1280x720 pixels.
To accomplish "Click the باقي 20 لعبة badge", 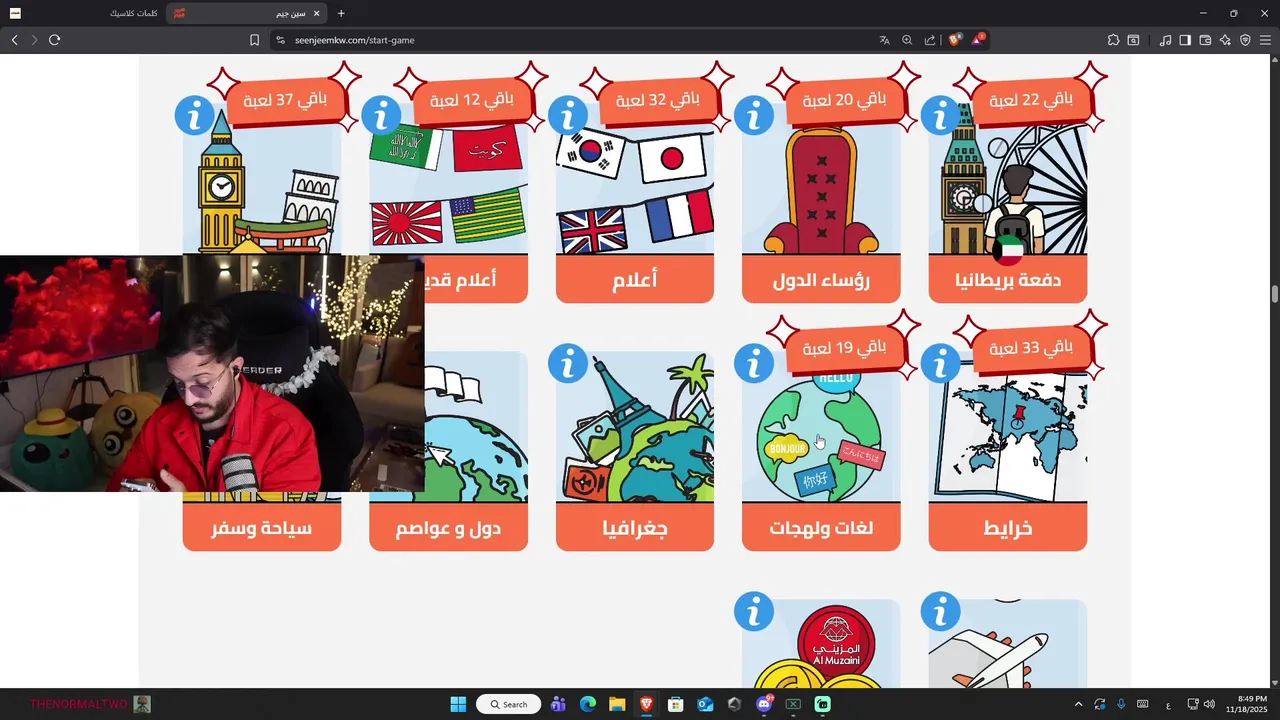I will point(844,100).
